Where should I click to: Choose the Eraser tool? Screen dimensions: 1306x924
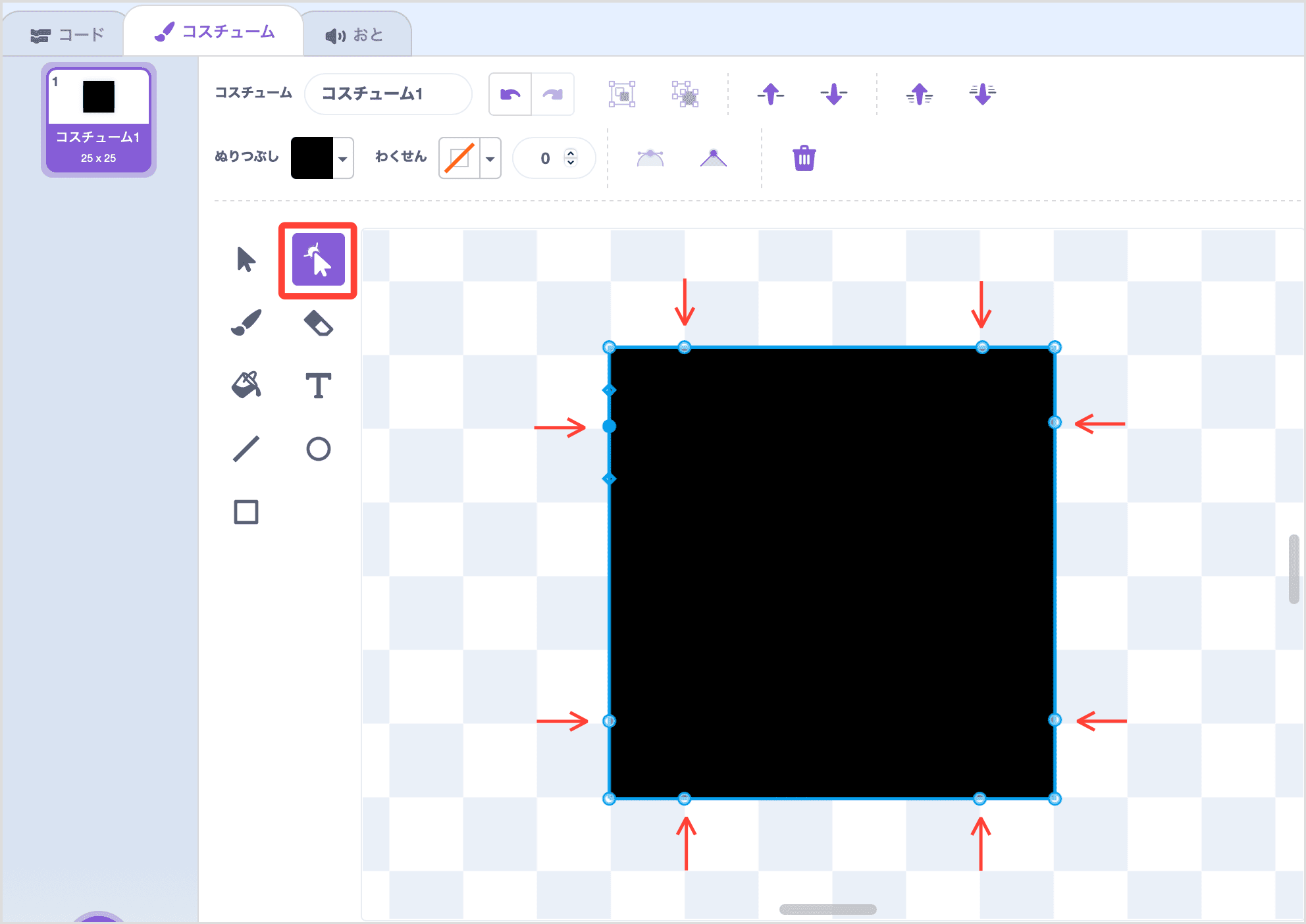click(318, 322)
